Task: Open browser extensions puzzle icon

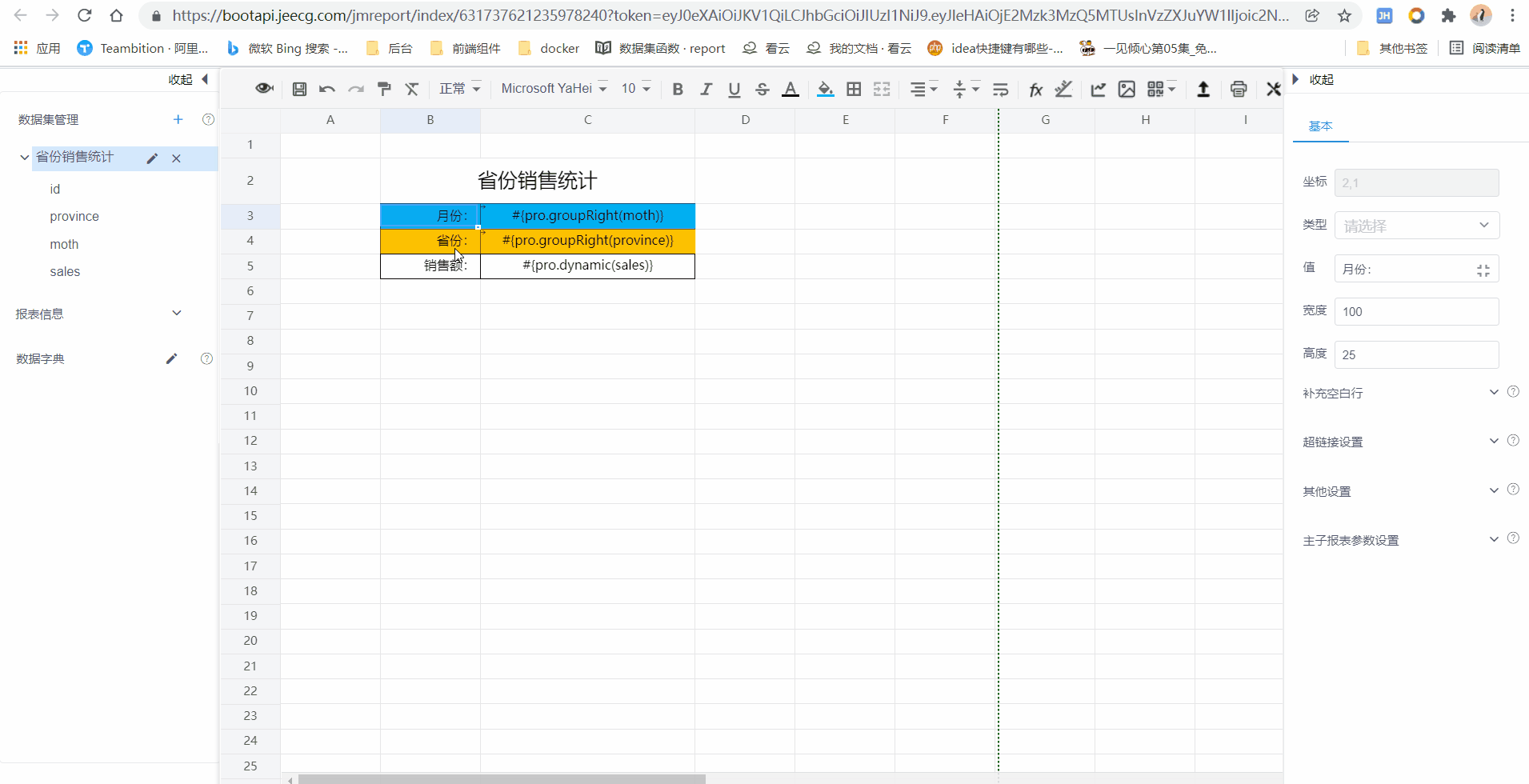Action: [1448, 15]
